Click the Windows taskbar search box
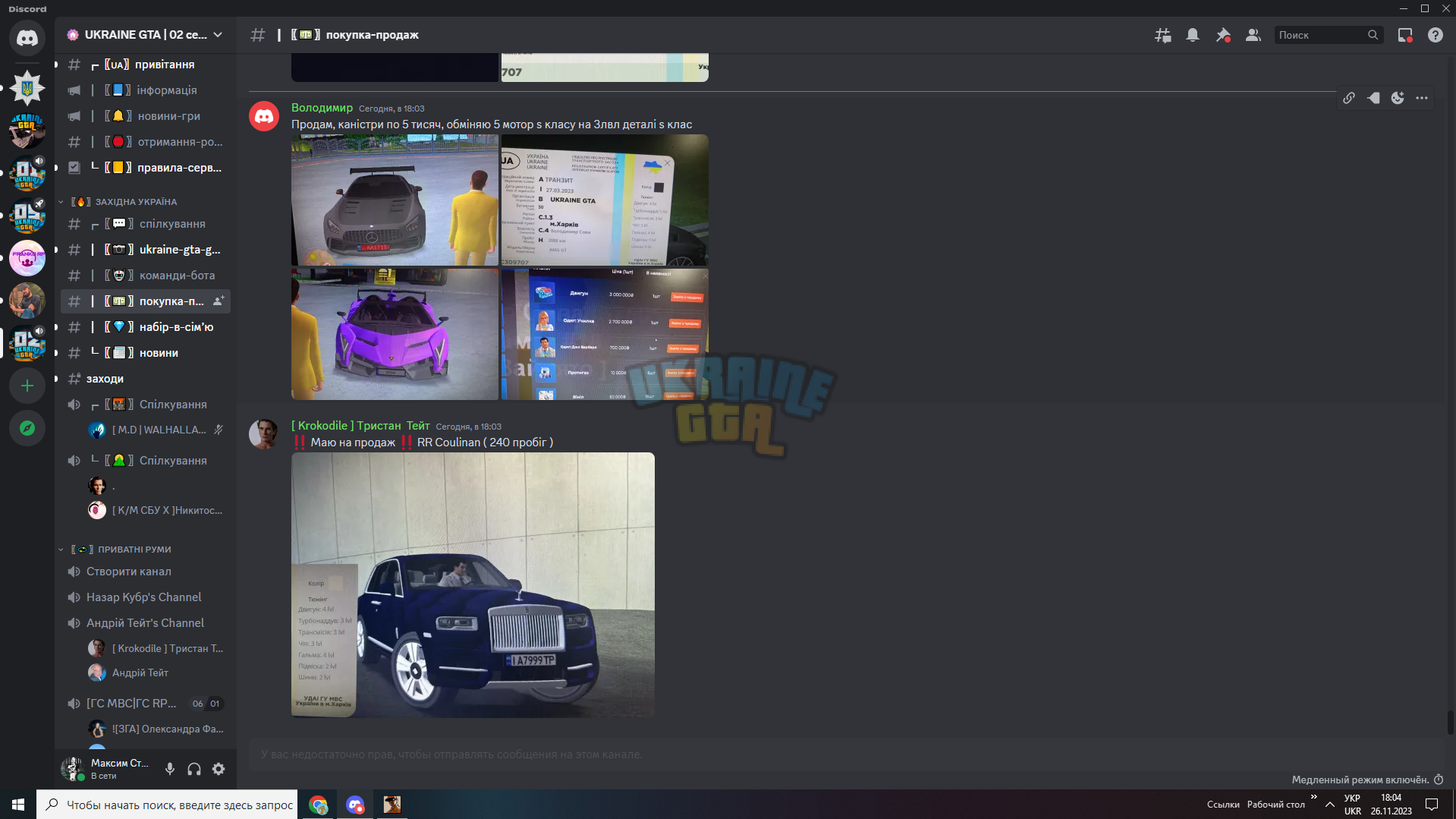1456x819 pixels. [x=167, y=805]
